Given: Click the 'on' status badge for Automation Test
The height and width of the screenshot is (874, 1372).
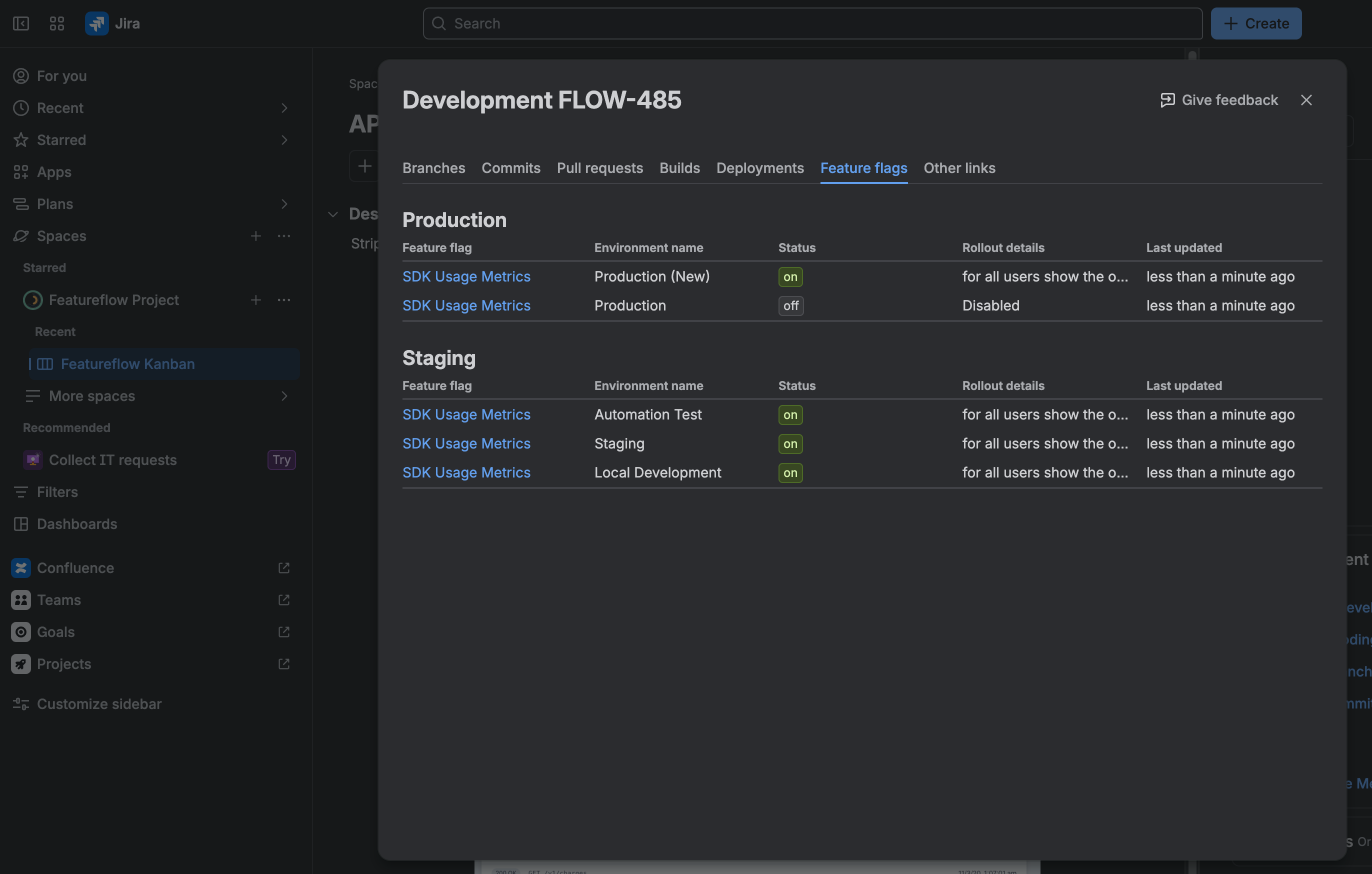Looking at the screenshot, I should click(x=790, y=415).
